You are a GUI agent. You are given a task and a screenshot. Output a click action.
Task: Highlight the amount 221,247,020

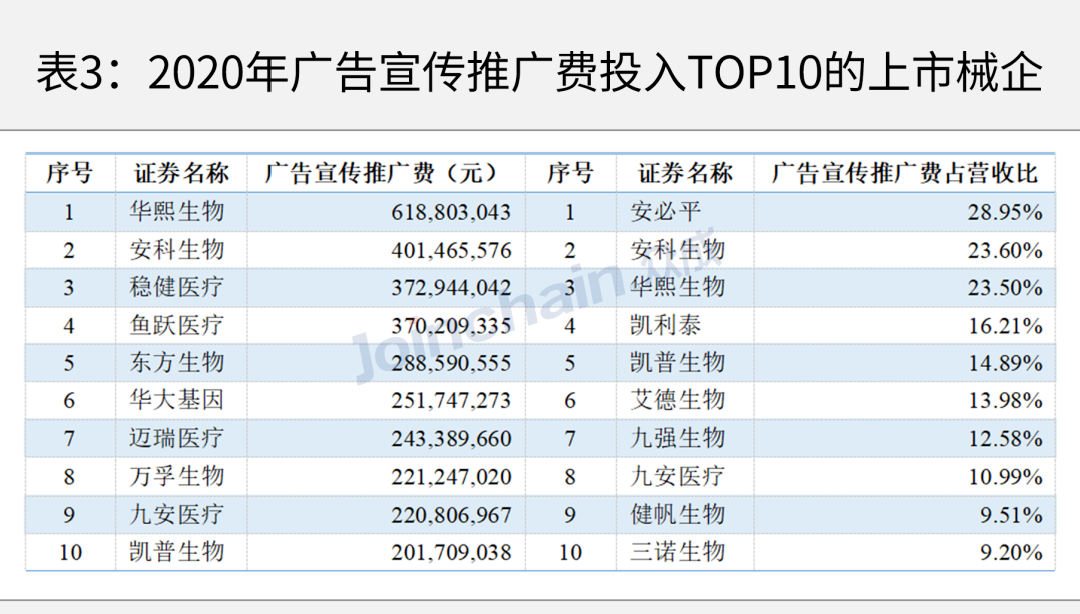click(451, 477)
